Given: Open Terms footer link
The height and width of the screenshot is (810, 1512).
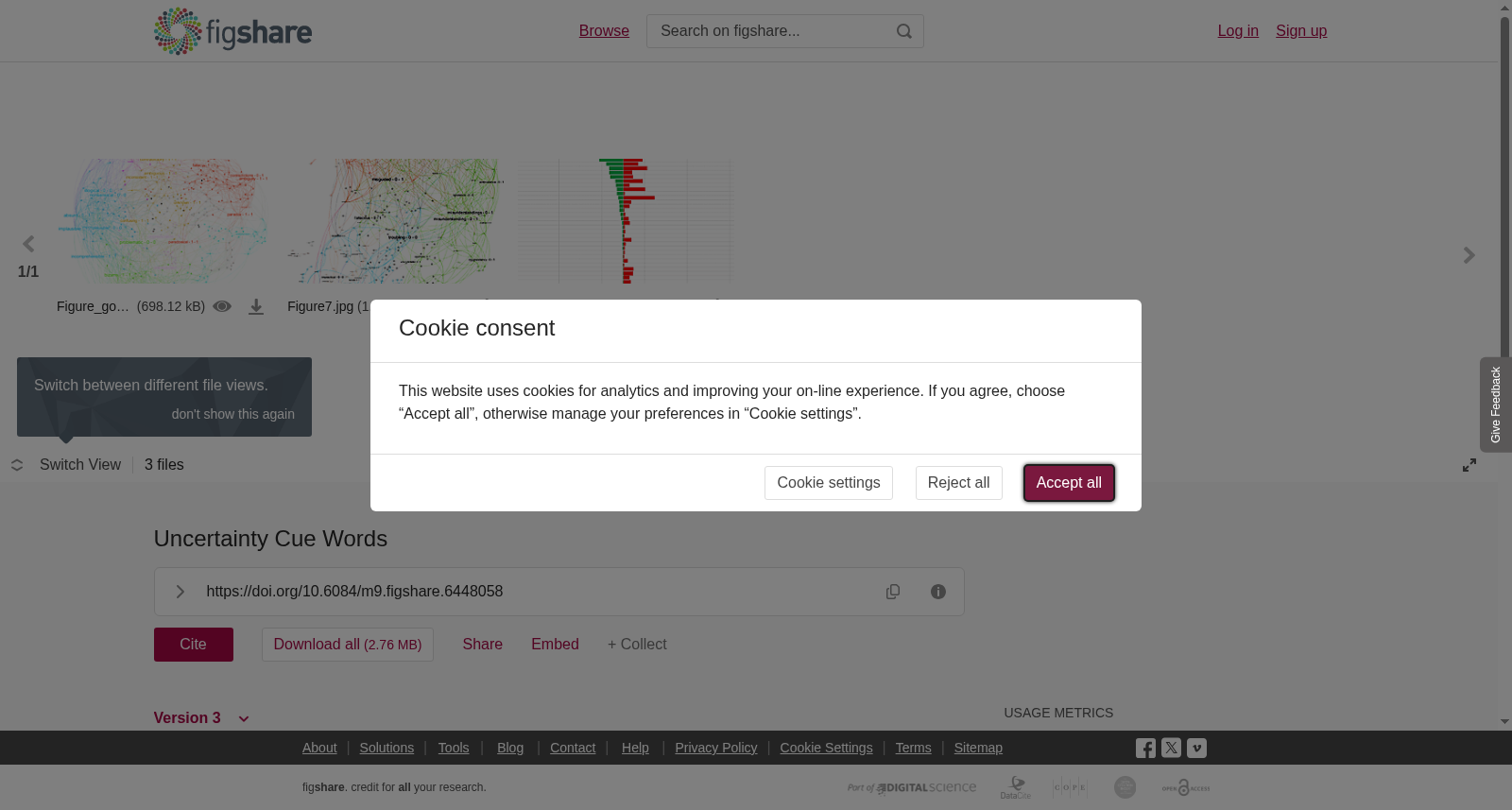Looking at the screenshot, I should coord(913,748).
